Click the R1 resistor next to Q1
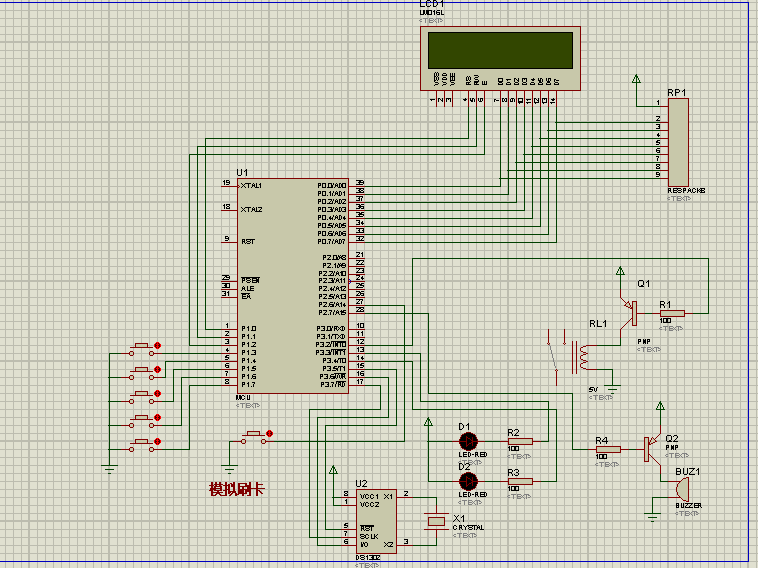This screenshot has width=758, height=568. pyautogui.click(x=672, y=313)
